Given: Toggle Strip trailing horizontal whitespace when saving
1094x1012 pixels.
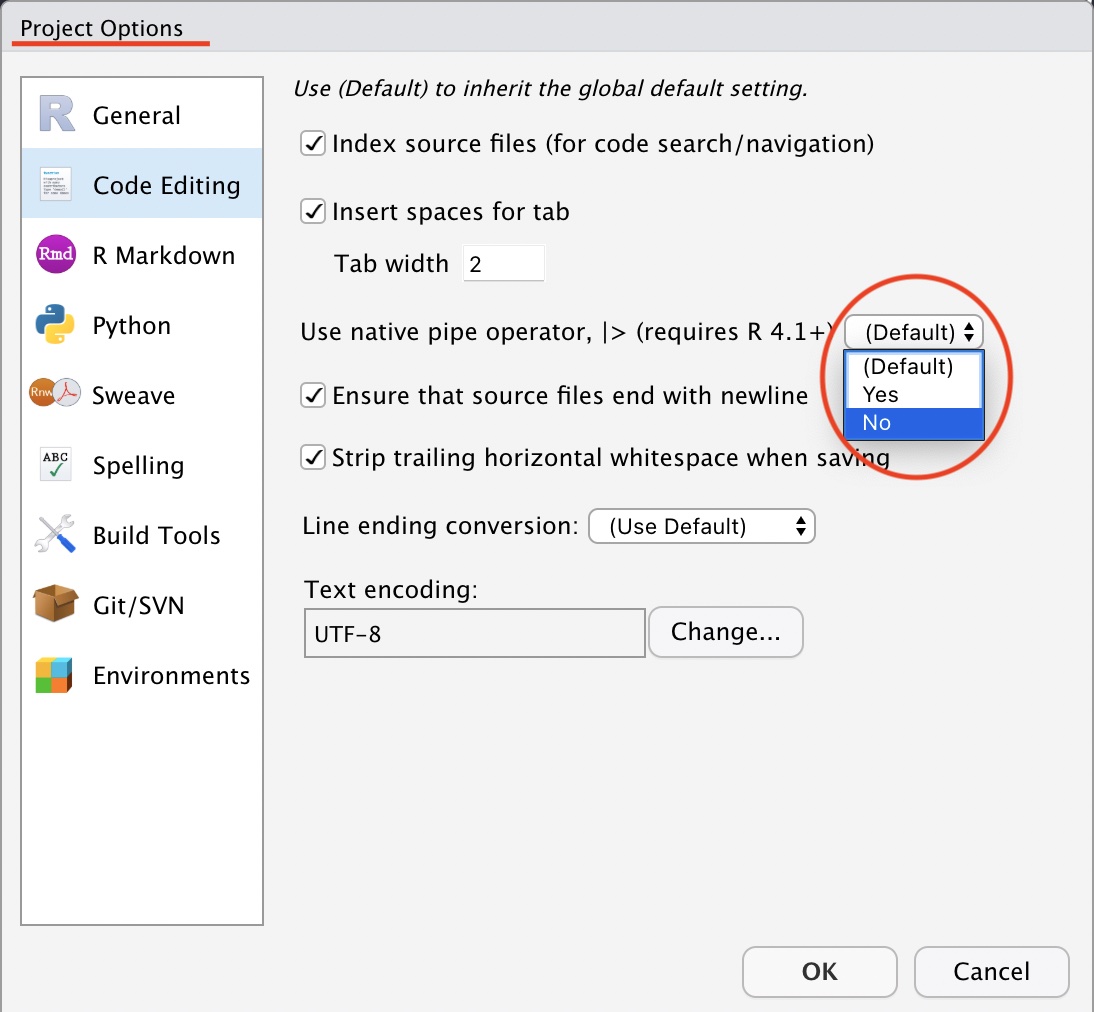Looking at the screenshot, I should [x=312, y=457].
